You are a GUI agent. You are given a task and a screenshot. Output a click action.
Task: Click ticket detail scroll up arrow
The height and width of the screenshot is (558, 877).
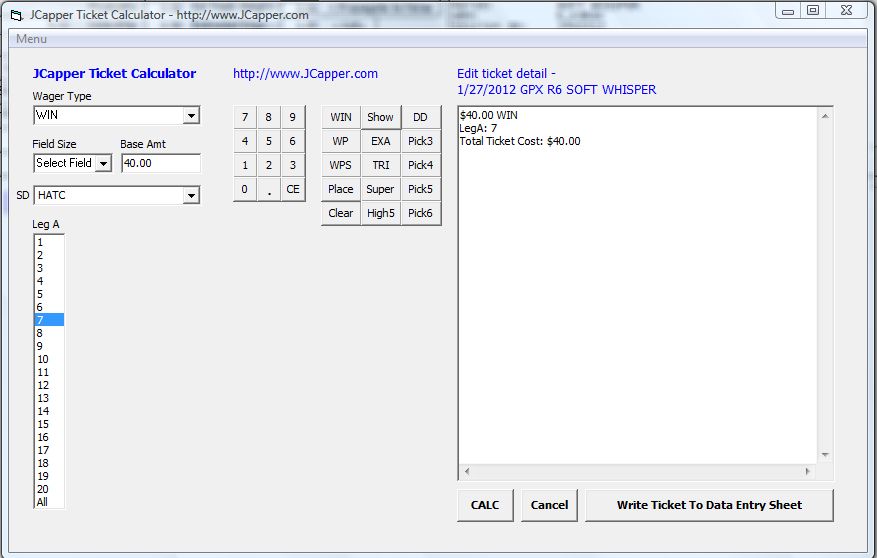click(x=825, y=116)
